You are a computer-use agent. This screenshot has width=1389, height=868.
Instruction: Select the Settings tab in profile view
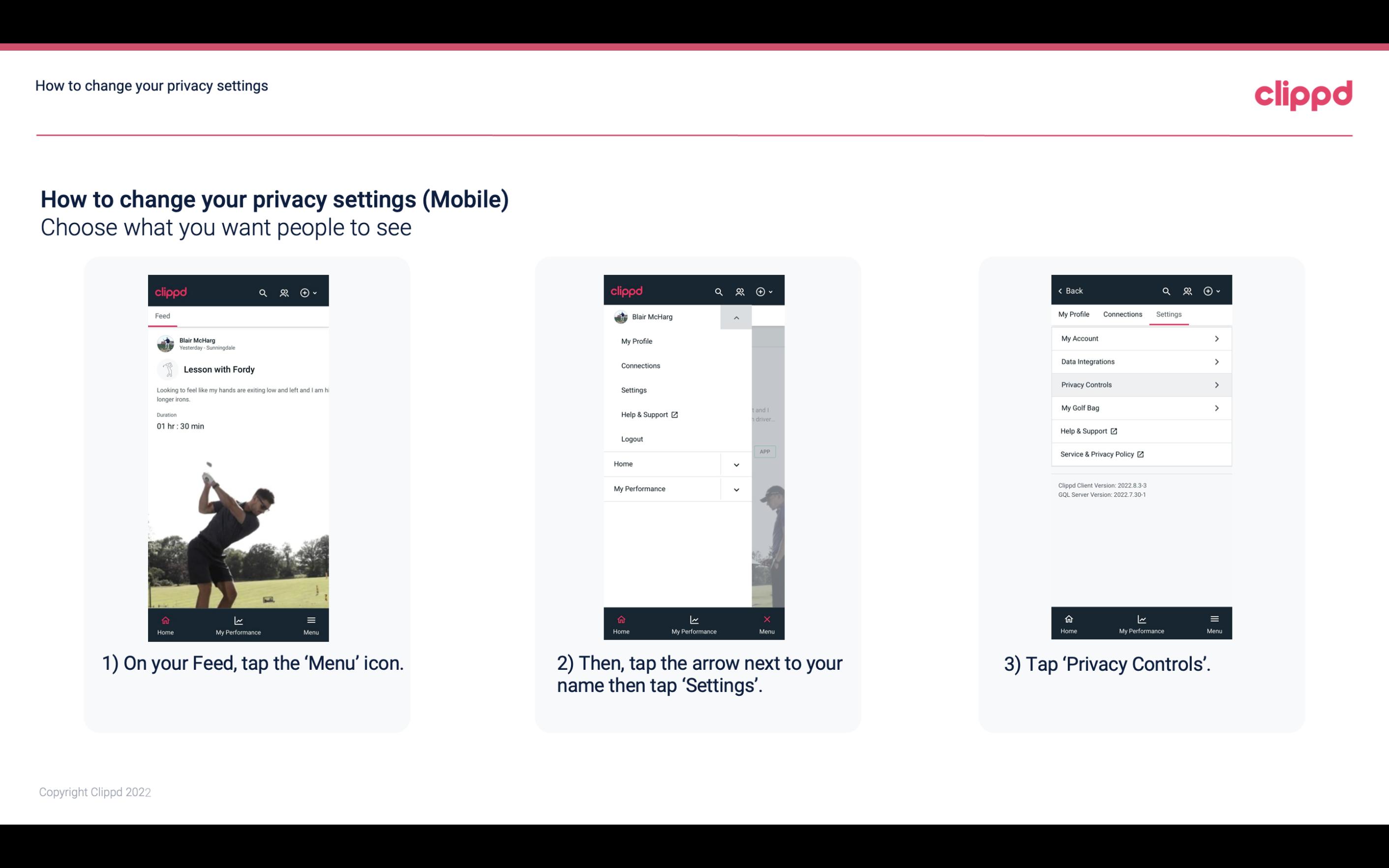1168,314
